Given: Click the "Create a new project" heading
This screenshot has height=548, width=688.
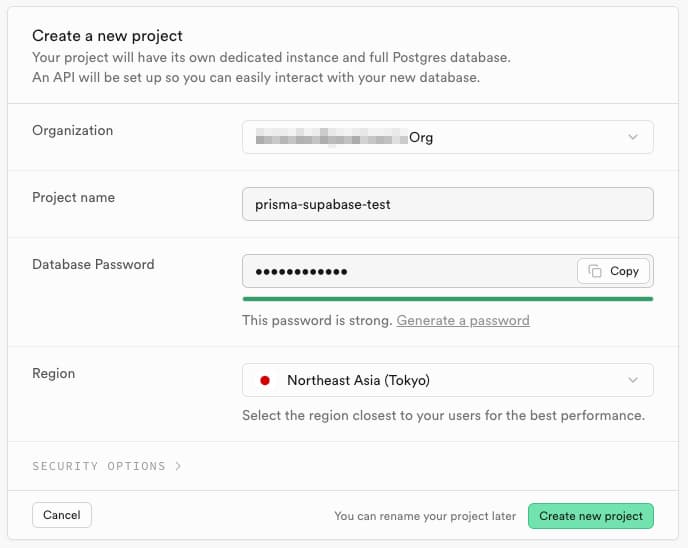Looking at the screenshot, I should 107,36.
